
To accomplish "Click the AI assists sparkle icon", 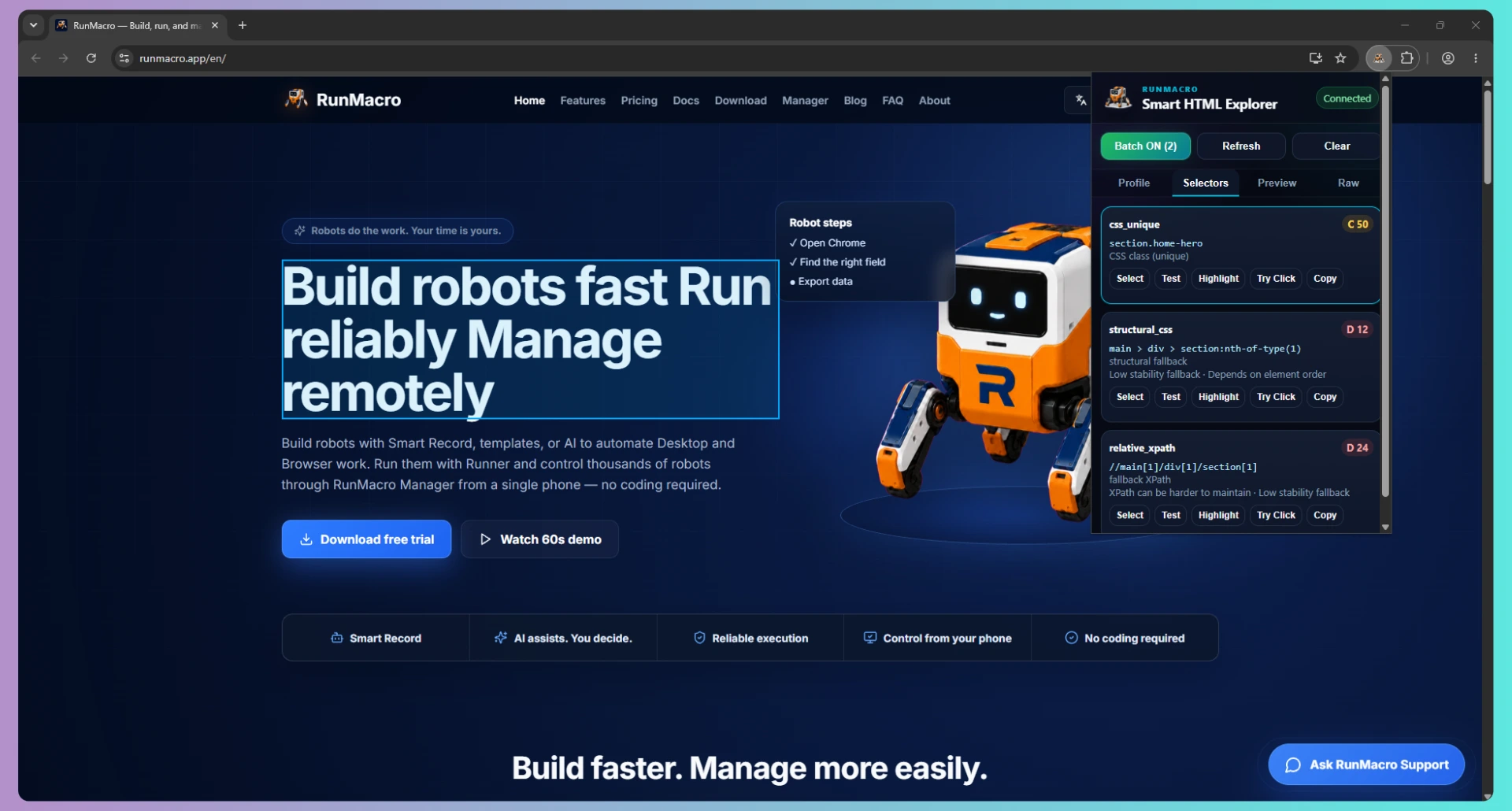I will 501,638.
